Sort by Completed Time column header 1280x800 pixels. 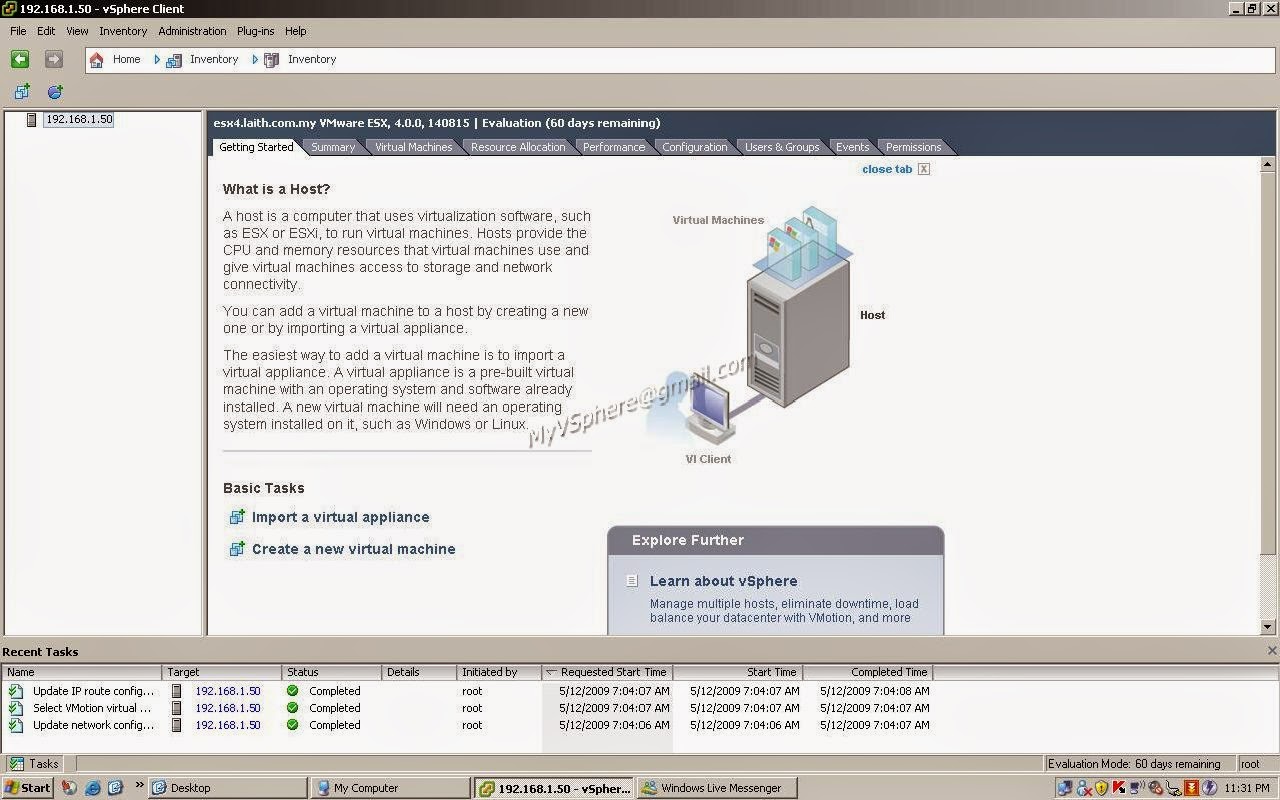868,672
